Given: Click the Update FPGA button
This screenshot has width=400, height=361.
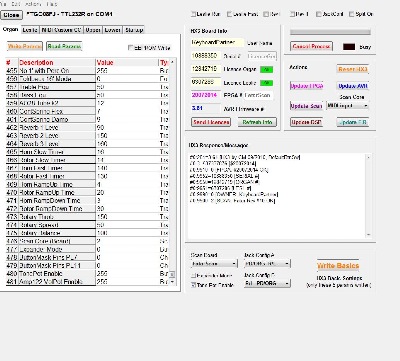Looking at the screenshot, I should (x=307, y=86).
